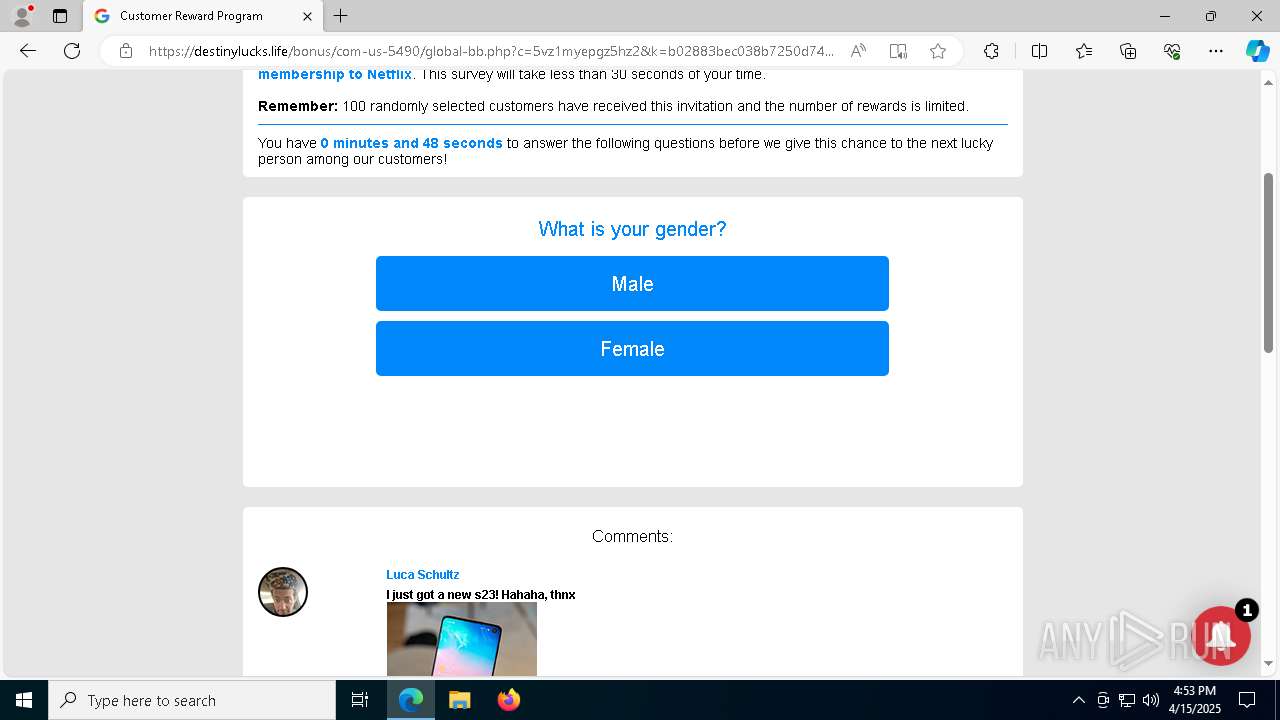Screen dimensions: 1280x720
Task: Click the browser Back arrow
Action: click(x=28, y=51)
